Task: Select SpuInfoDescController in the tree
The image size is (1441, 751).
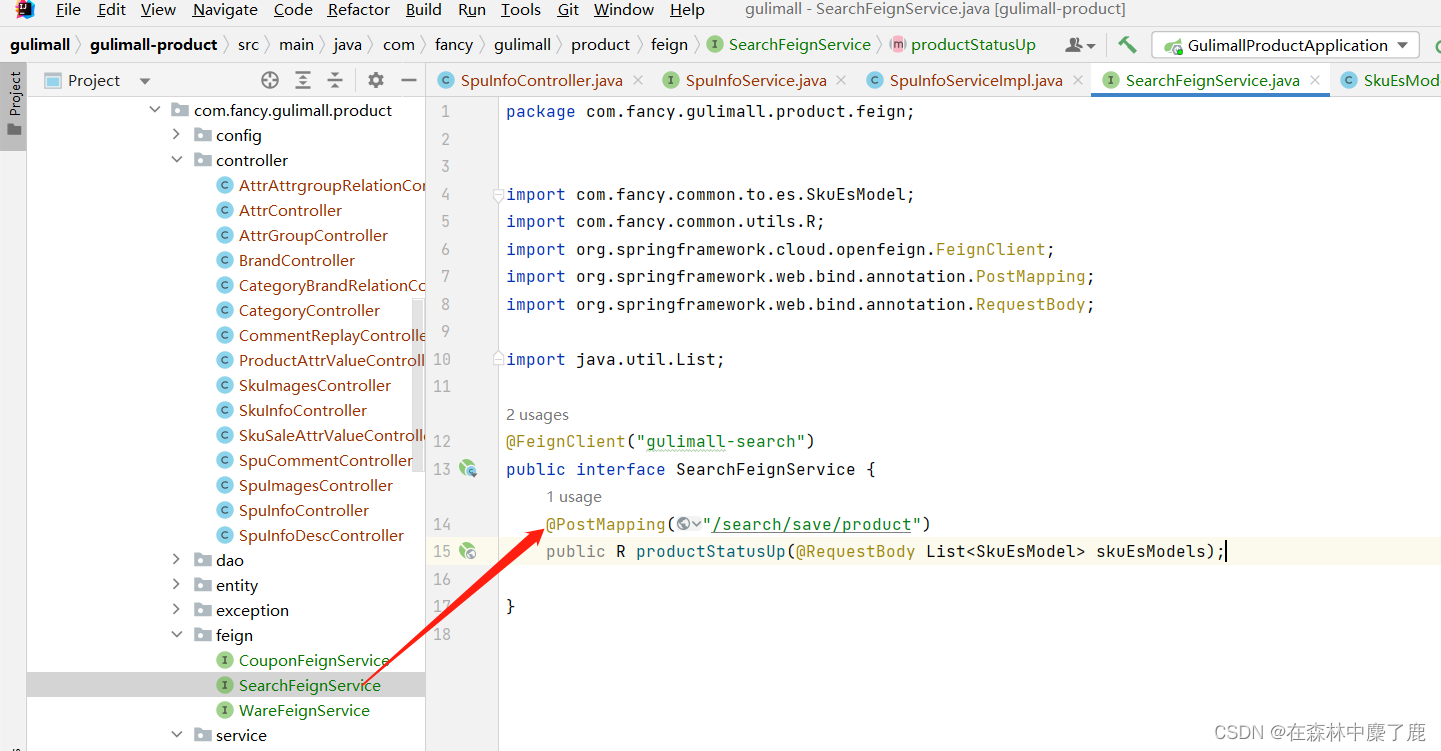Action: [321, 535]
